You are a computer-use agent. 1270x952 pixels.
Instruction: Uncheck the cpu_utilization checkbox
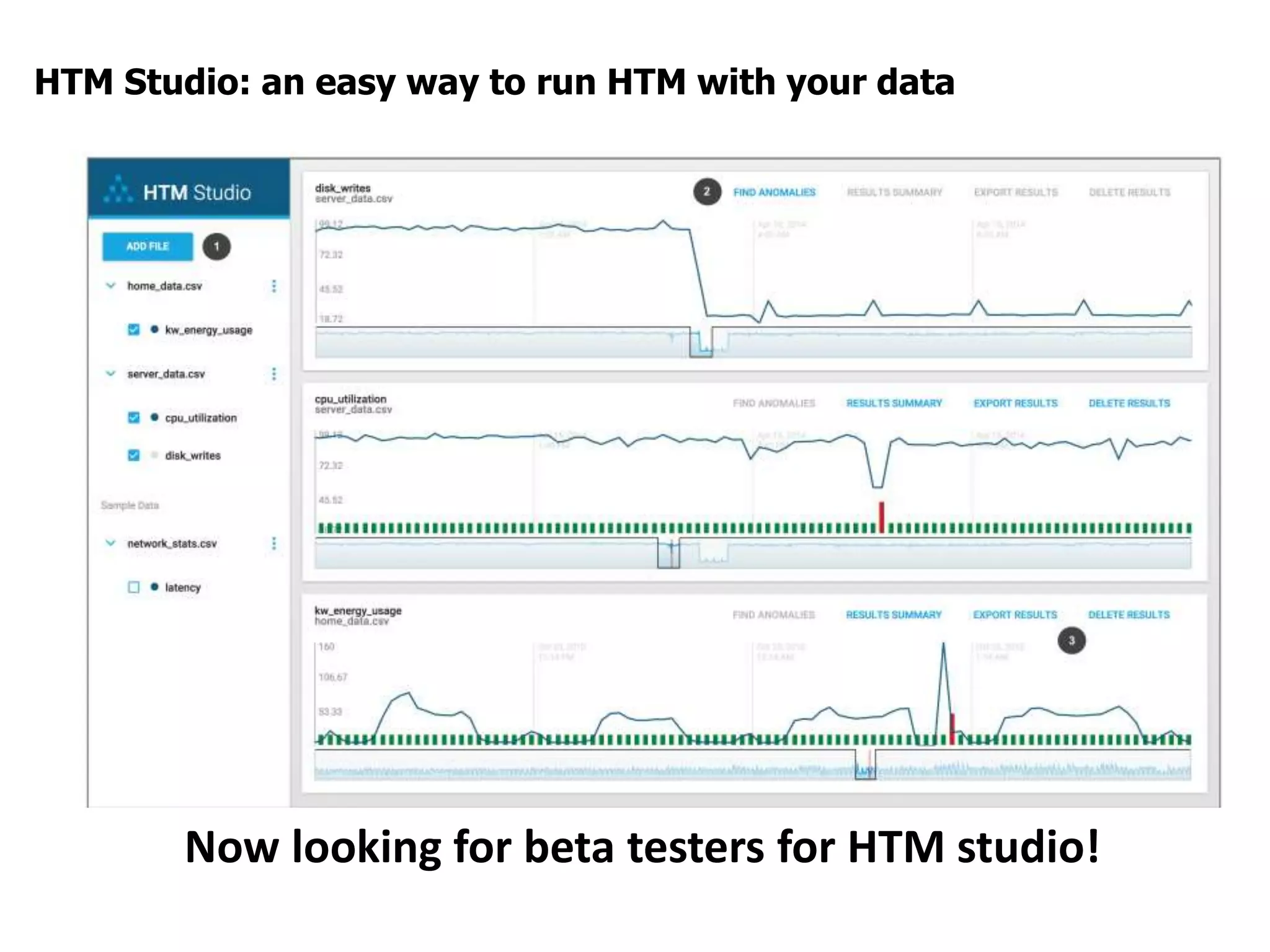click(133, 417)
